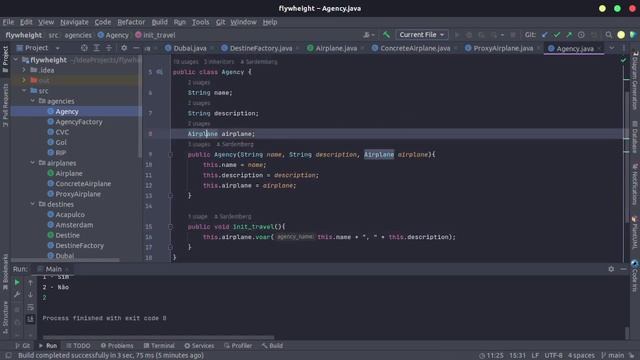
Task: Click the up arrow in Run panel
Action: [30, 282]
